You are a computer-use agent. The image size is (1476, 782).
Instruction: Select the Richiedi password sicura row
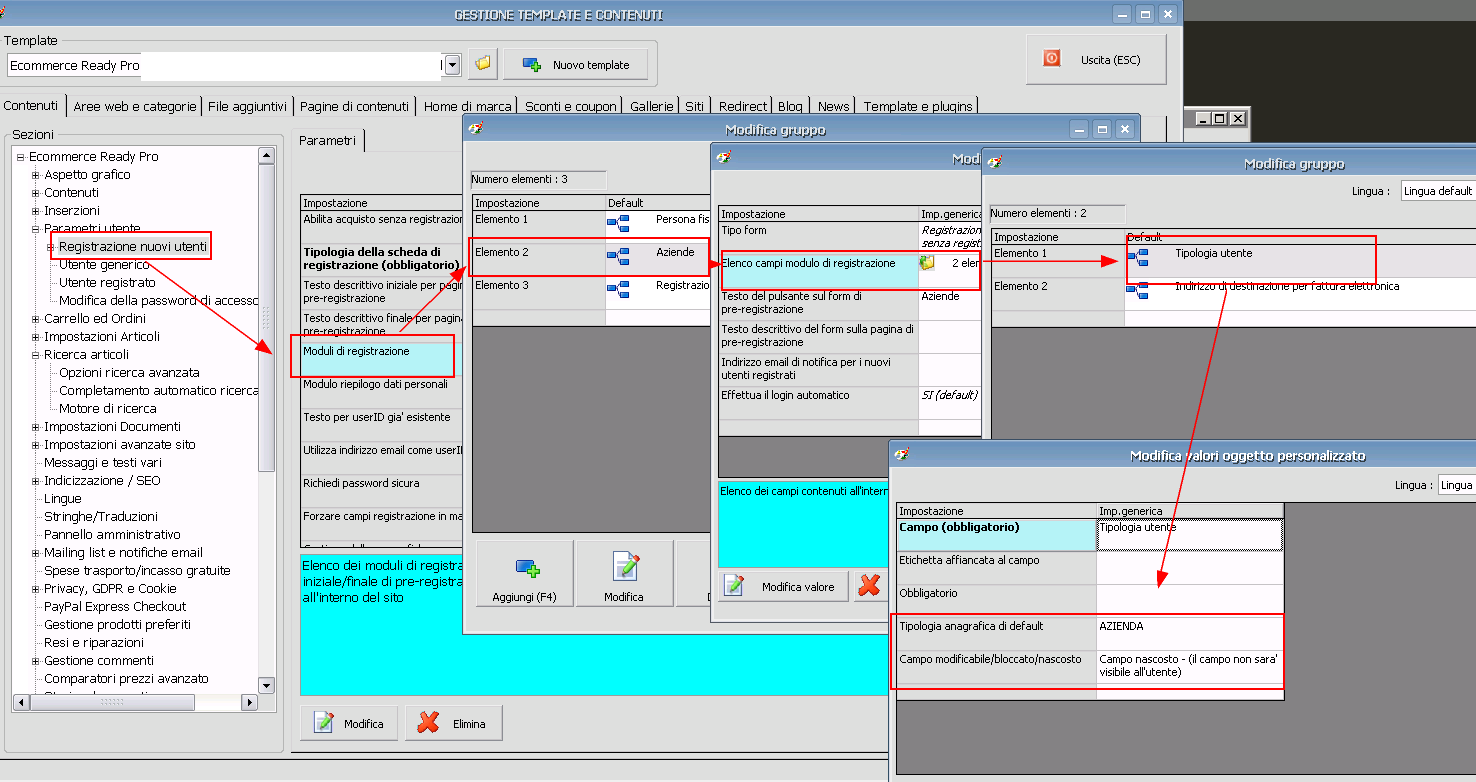(381, 491)
